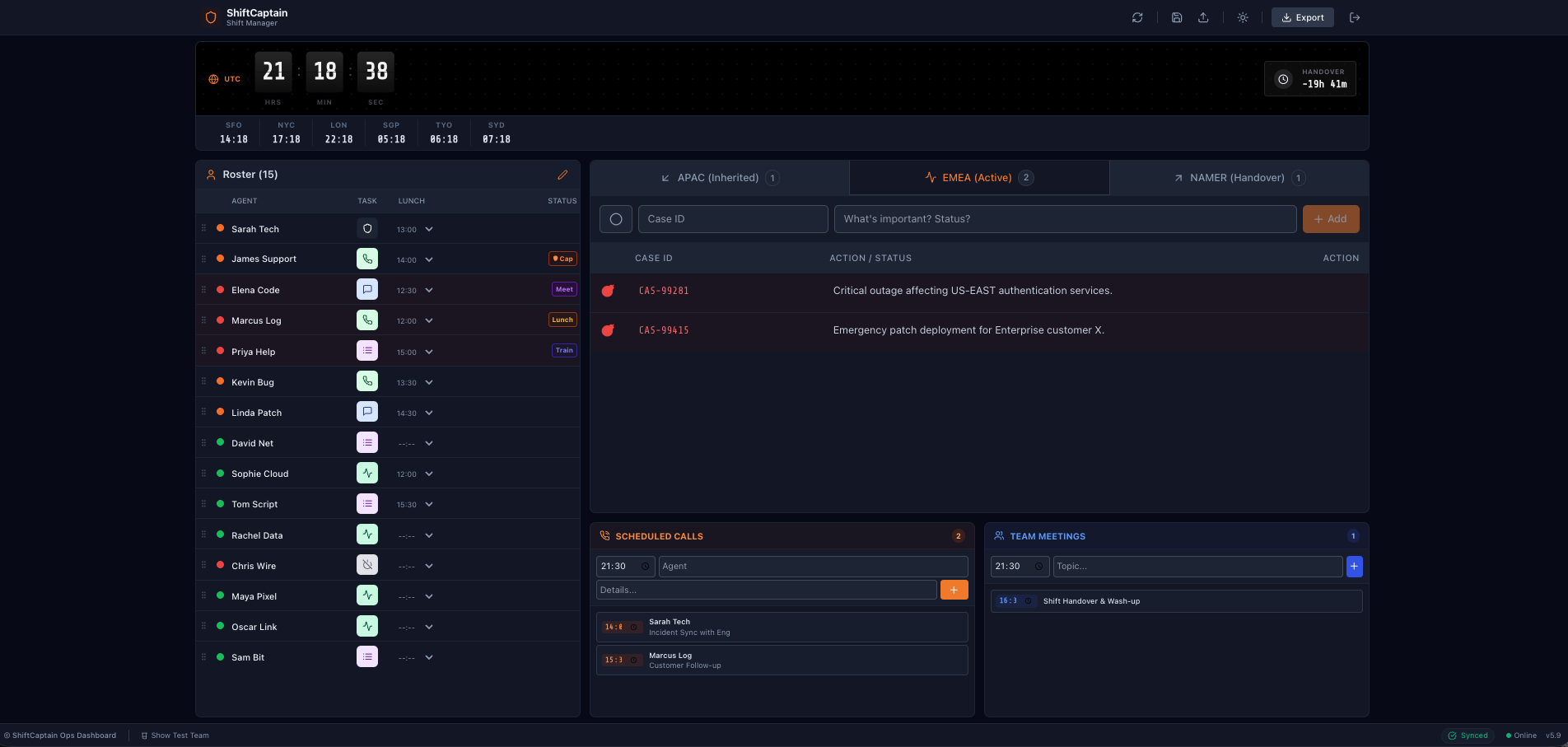The width and height of the screenshot is (1568, 747).
Task: Toggle the priority circle beside Case ID
Action: pyautogui.click(x=616, y=219)
